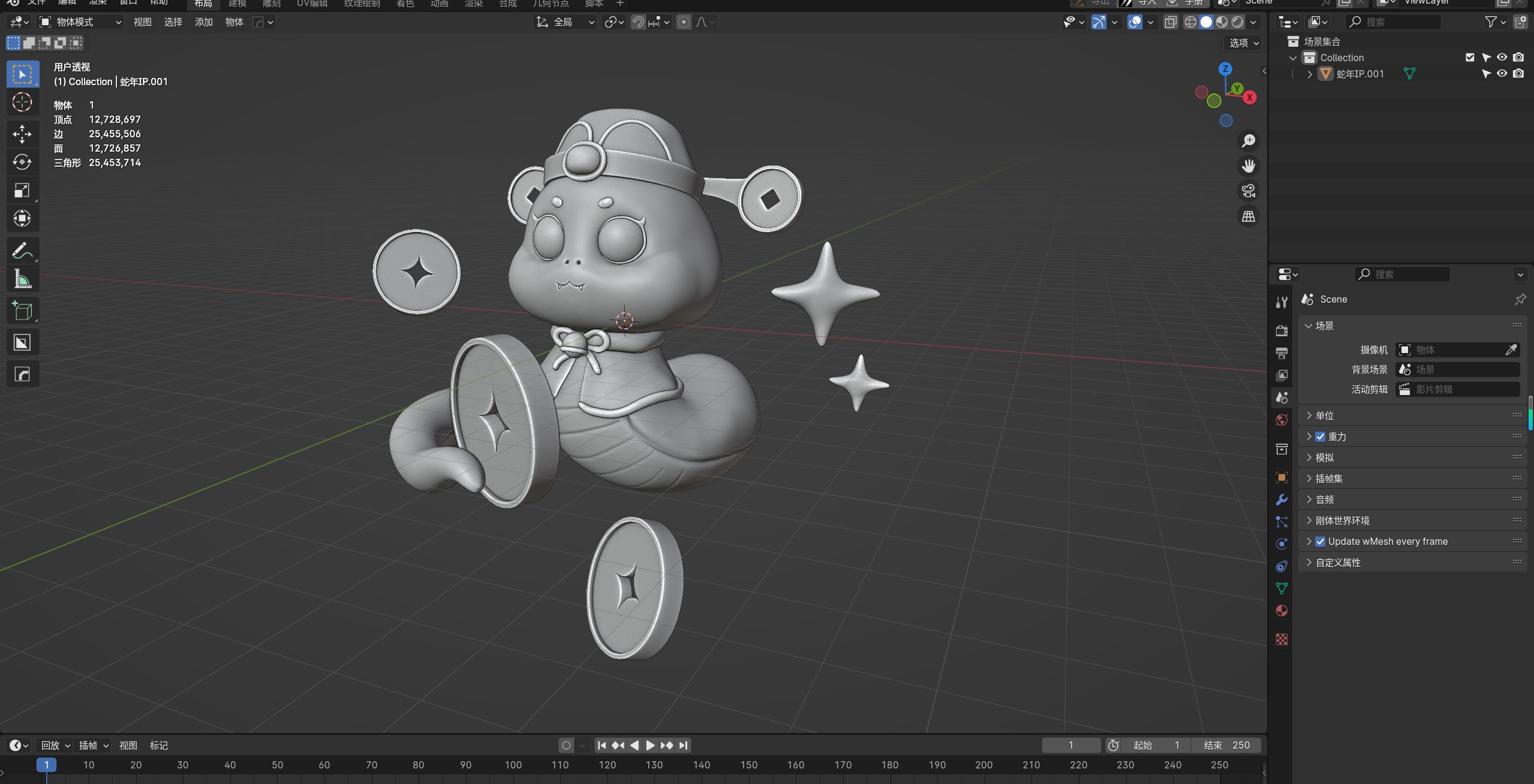Switch to material preview shading
This screenshot has height=784, width=1534.
coord(1222,22)
